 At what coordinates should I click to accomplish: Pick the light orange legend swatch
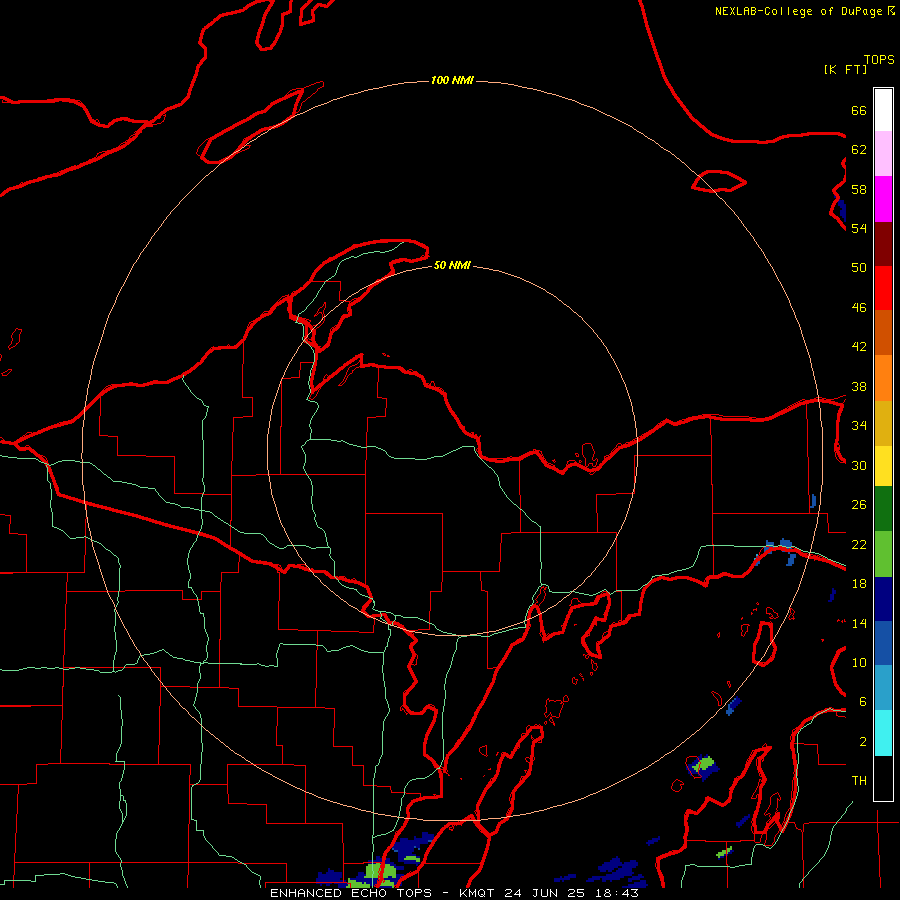pyautogui.click(x=883, y=378)
